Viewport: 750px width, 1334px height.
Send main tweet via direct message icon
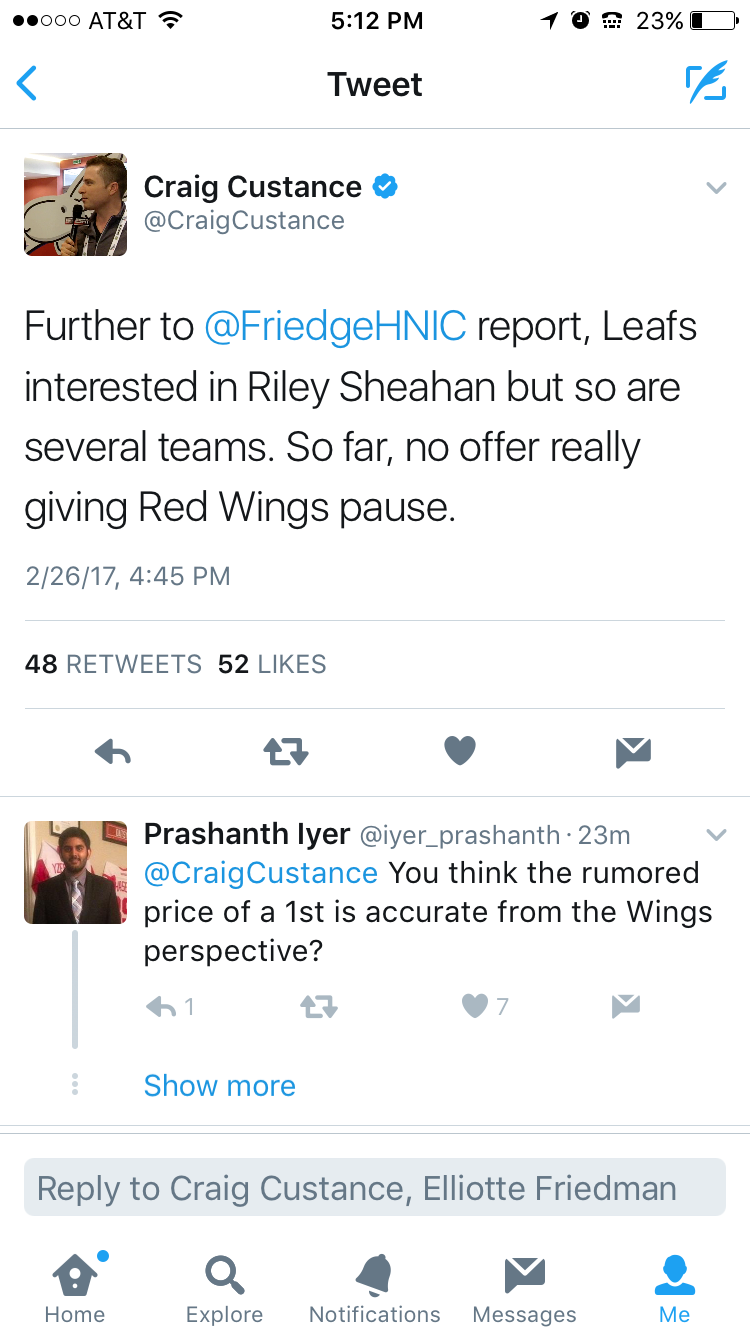tap(633, 752)
